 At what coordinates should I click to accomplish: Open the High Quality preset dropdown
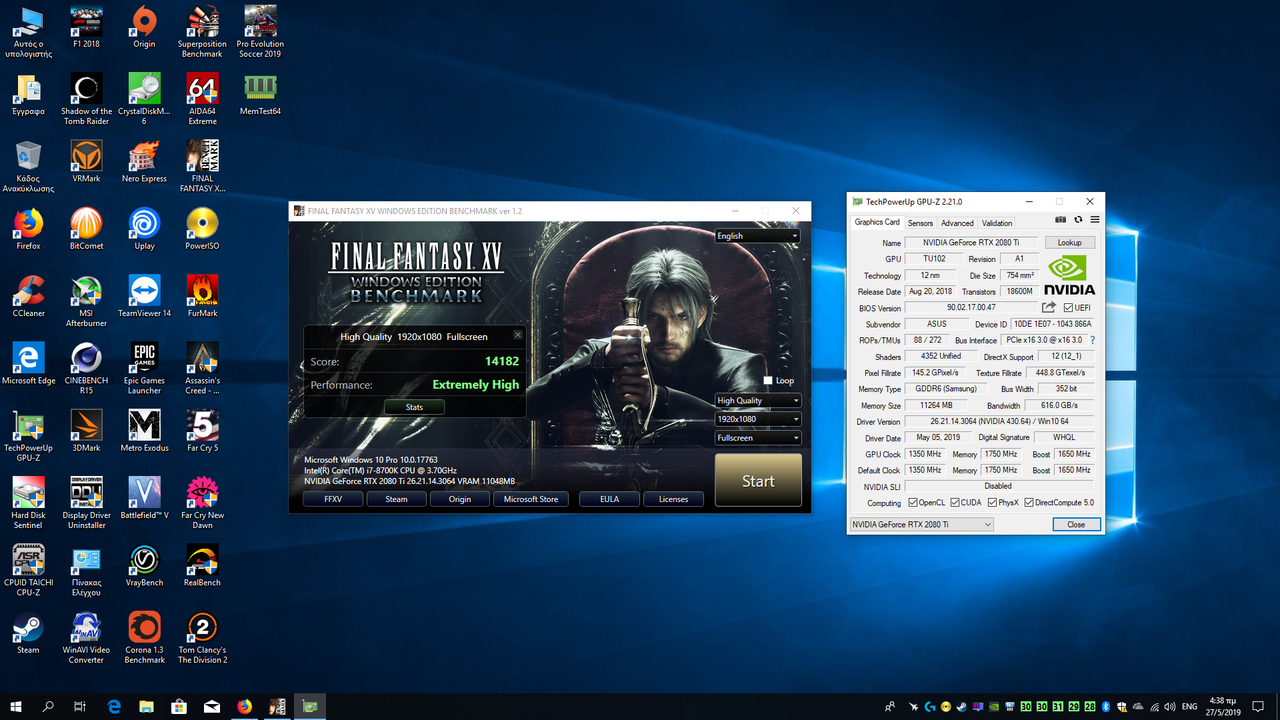pyautogui.click(x=758, y=400)
